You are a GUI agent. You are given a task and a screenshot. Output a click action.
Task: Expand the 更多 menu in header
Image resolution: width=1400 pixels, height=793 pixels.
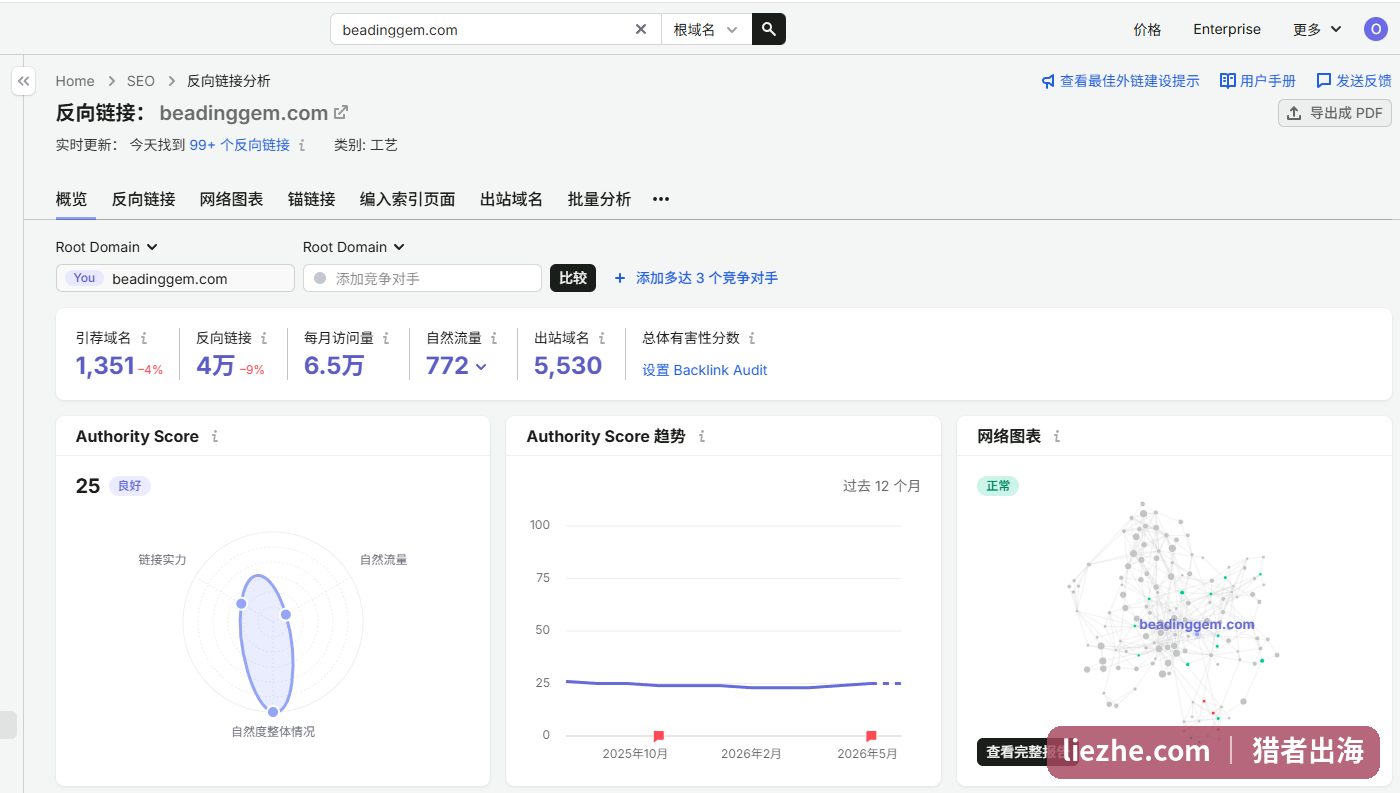coord(1317,29)
